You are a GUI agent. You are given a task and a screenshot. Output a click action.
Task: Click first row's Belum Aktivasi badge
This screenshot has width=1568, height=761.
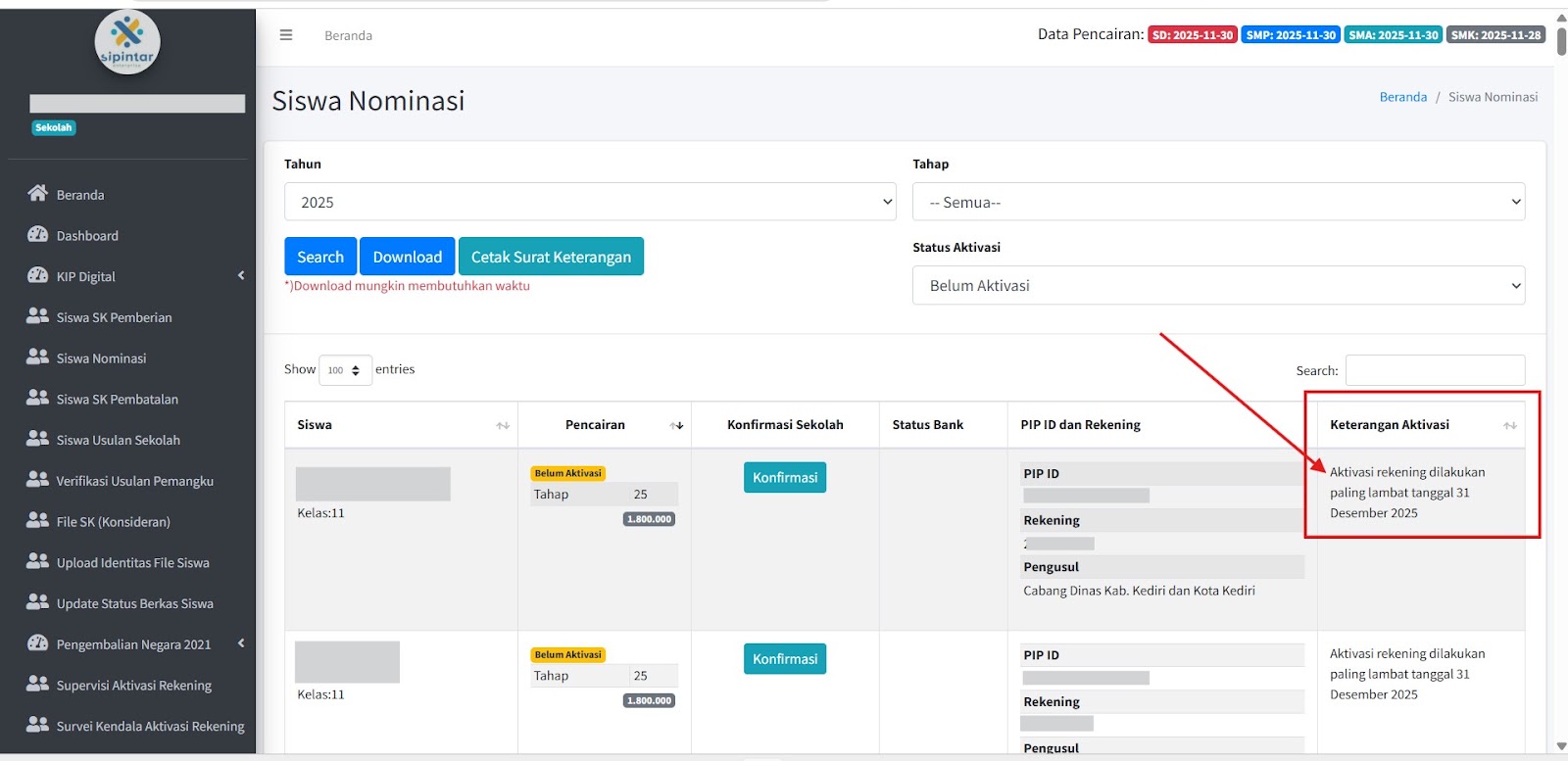click(568, 473)
